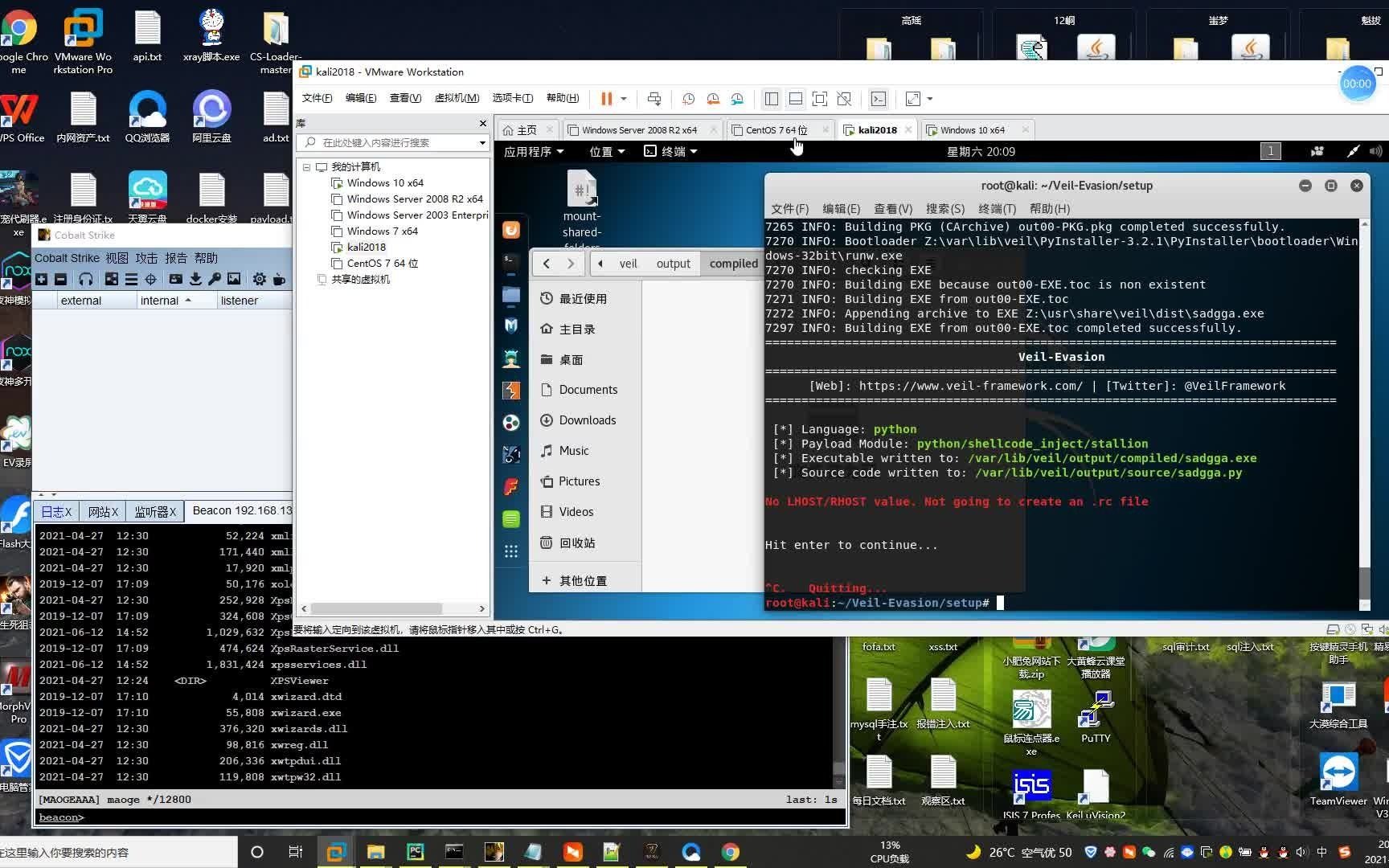The height and width of the screenshot is (868, 1389).
Task: Open VMware 选项卡(T) menu
Action: click(x=513, y=98)
